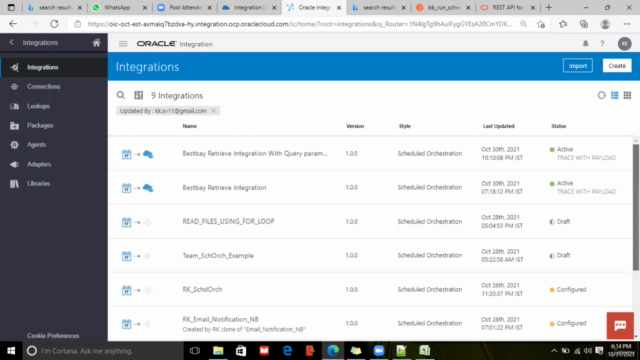This screenshot has width=640, height=360.
Task: Open RK_Email_Notification_NB integration
Action: point(220,319)
